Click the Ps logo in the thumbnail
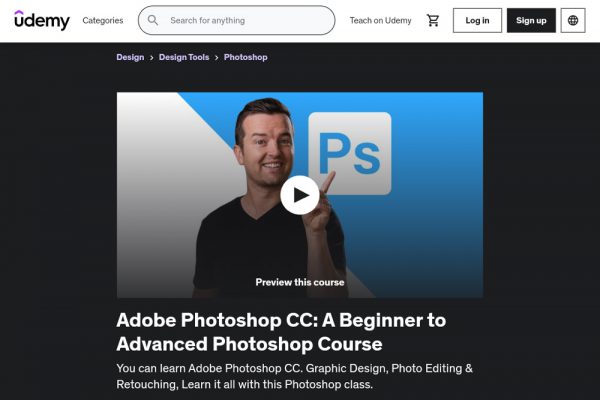This screenshot has width=600, height=400. pyautogui.click(x=350, y=153)
